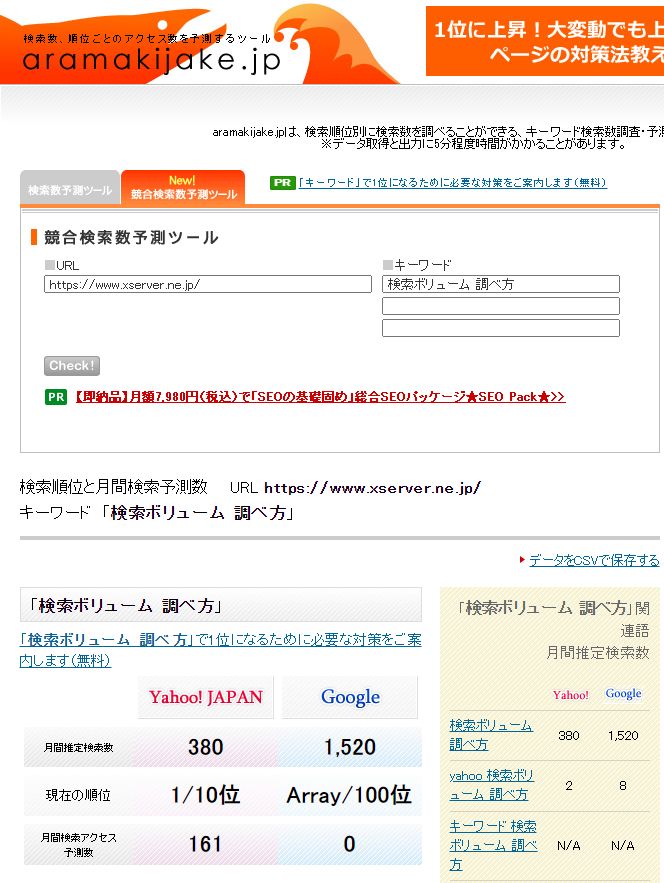Click the Yahoo! JAPAN column header
This screenshot has width=664, height=883.
(206, 697)
